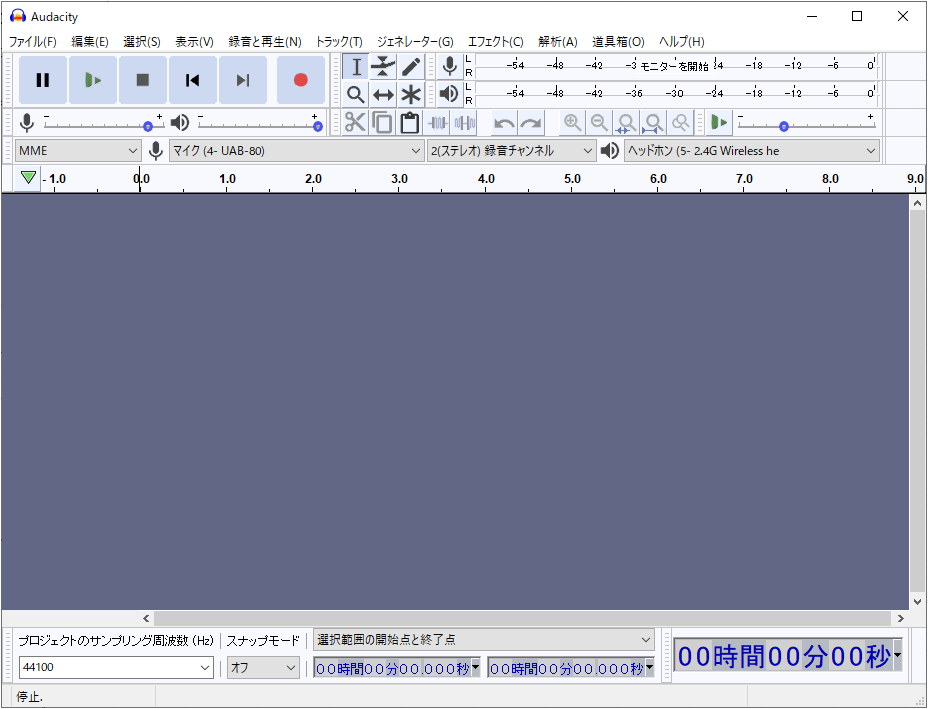The width and height of the screenshot is (928, 709).
Task: Click the Trim audio outside selection icon
Action: click(437, 123)
